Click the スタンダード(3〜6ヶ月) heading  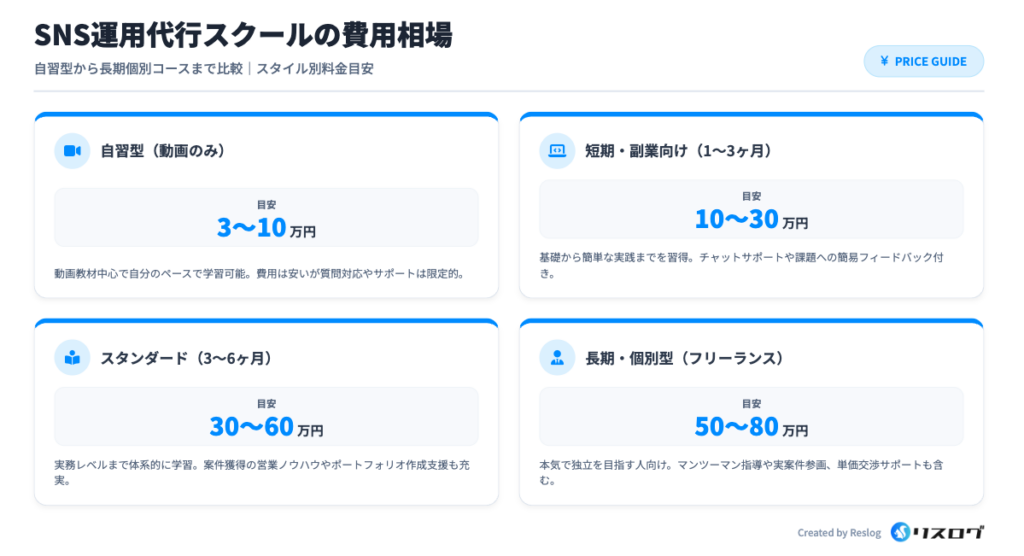click(x=186, y=357)
